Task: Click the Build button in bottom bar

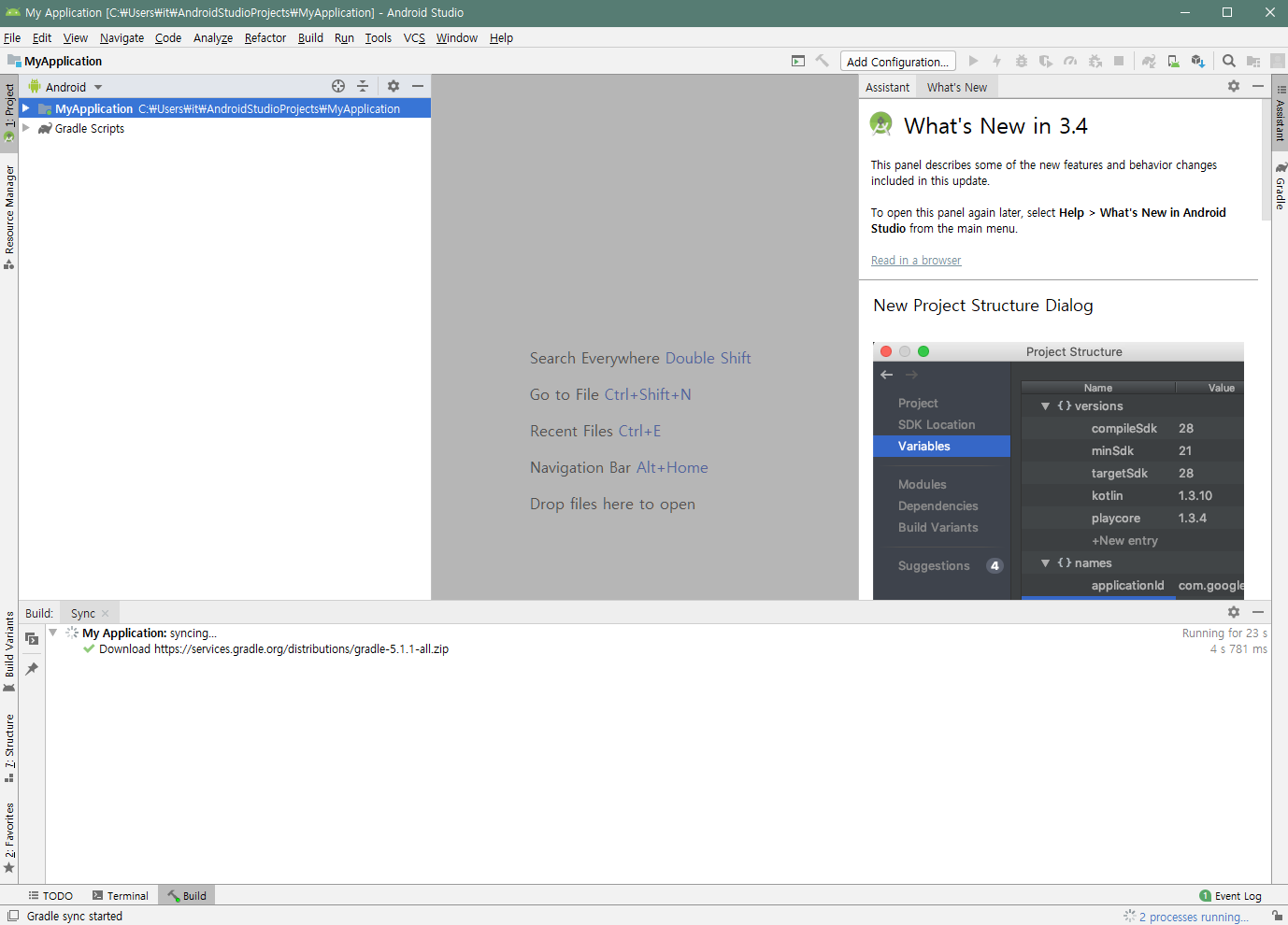Action: click(x=187, y=895)
